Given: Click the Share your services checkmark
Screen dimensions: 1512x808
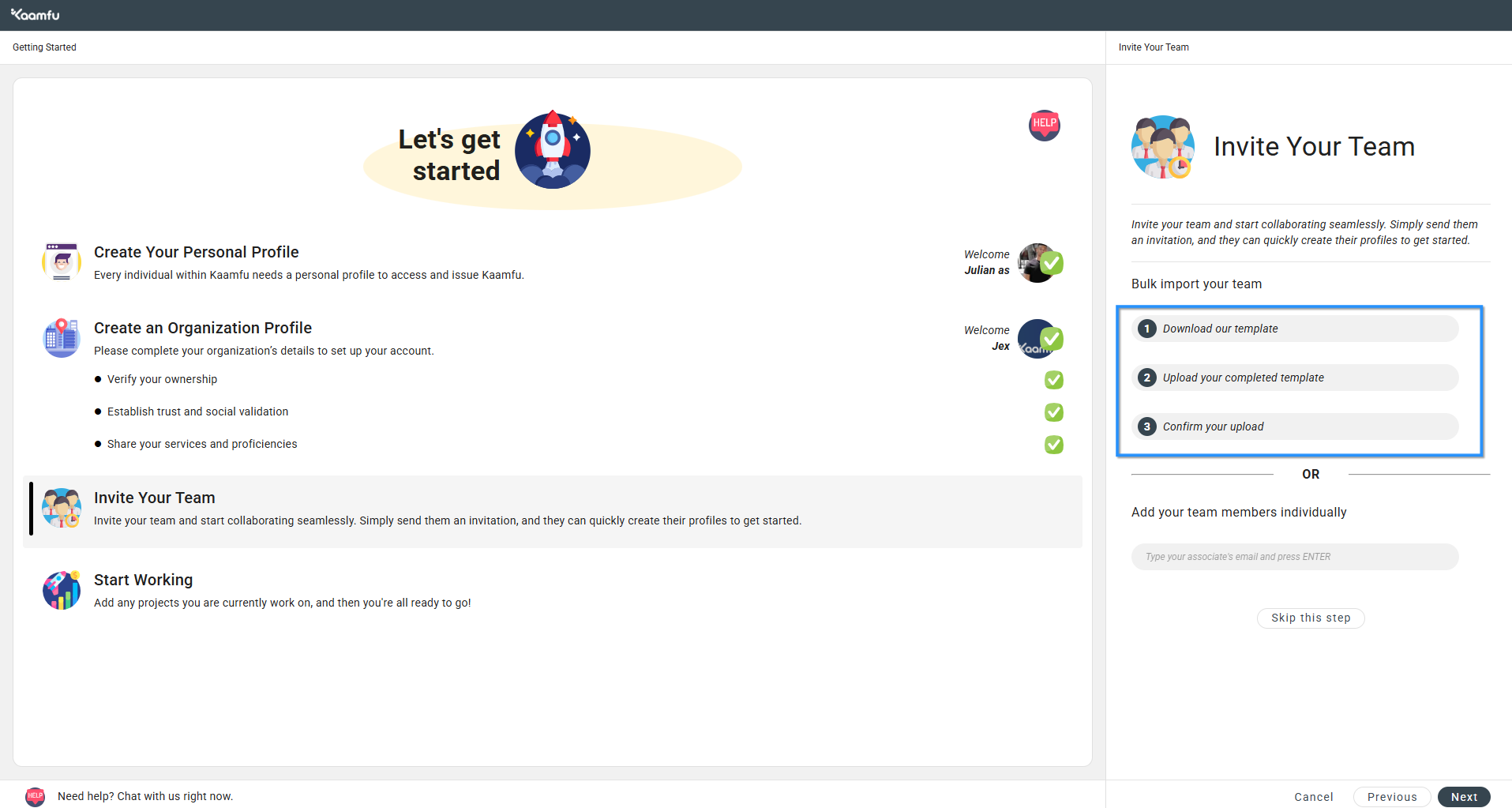Looking at the screenshot, I should pos(1053,445).
